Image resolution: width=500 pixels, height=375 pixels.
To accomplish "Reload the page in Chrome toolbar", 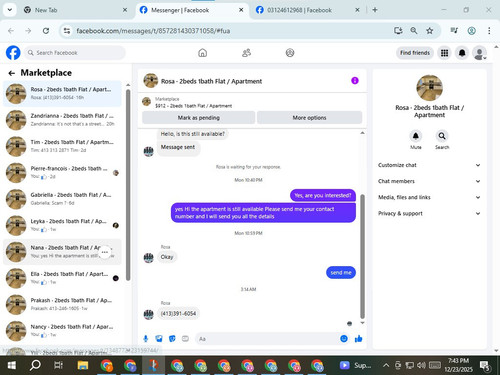I will 46,31.
